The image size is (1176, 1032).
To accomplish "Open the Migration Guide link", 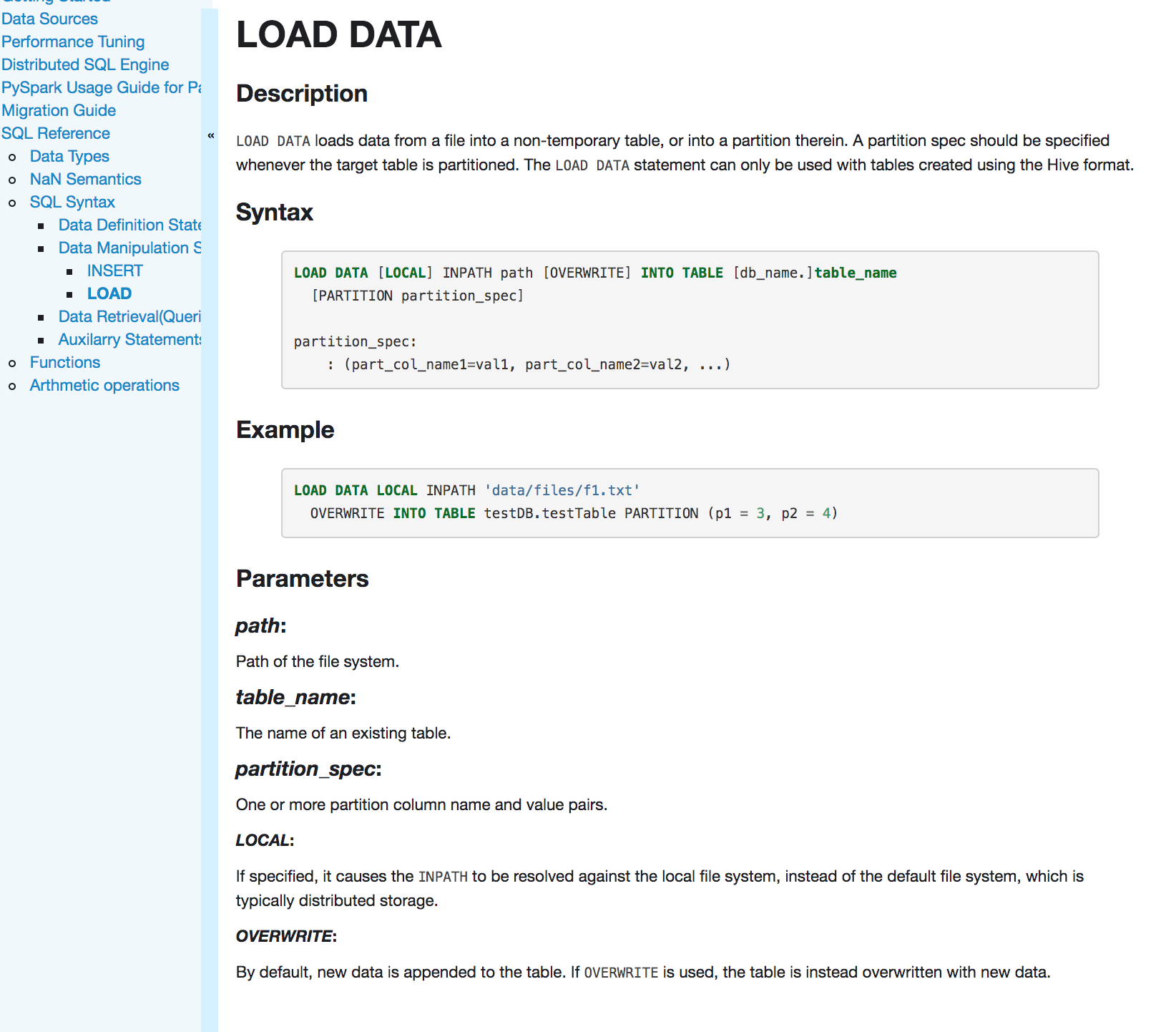I will coord(59,110).
